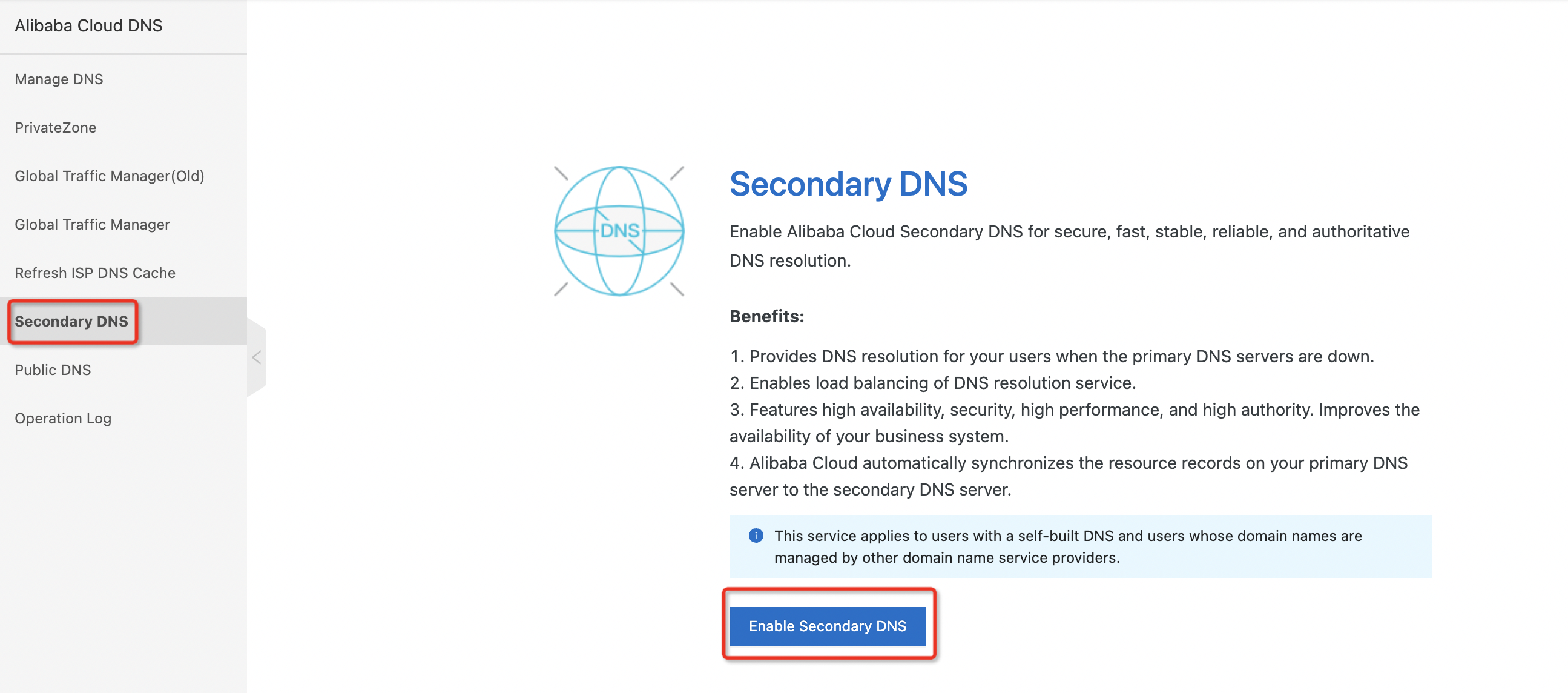Image resolution: width=1568 pixels, height=693 pixels.
Task: Click benefit 3 about high availability
Action: 1075,423
